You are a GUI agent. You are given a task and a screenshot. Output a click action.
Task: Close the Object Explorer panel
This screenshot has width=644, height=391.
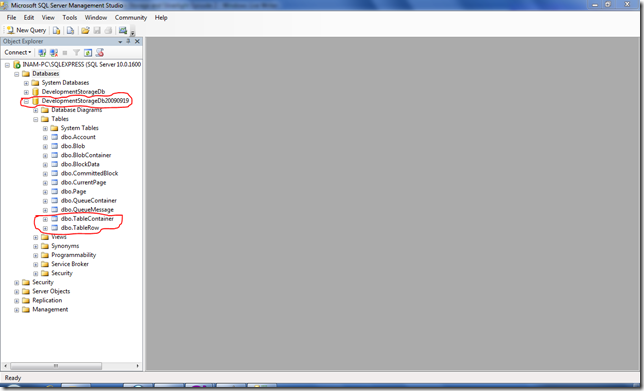tap(137, 41)
